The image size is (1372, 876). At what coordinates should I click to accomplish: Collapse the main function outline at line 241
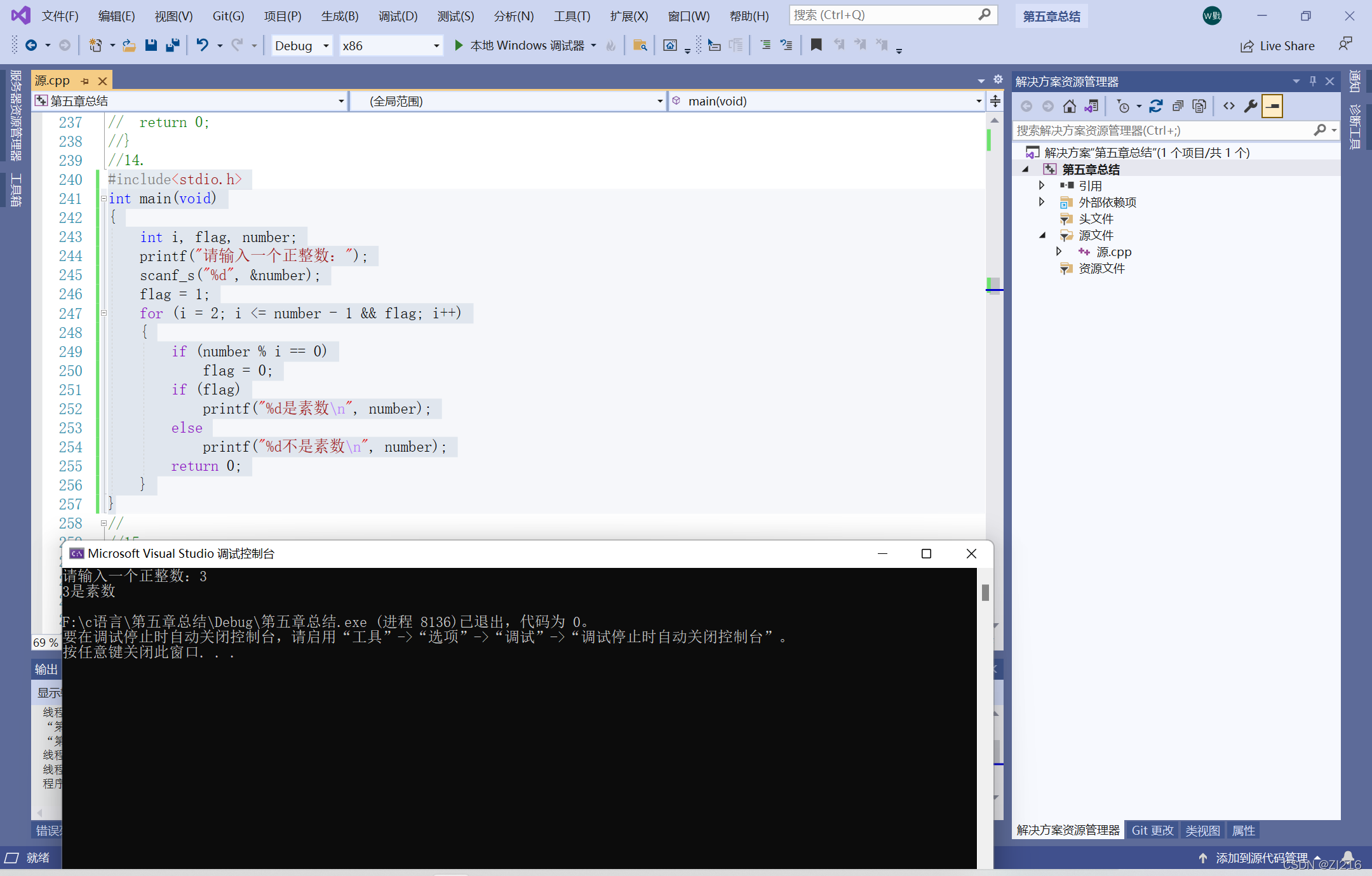104,199
